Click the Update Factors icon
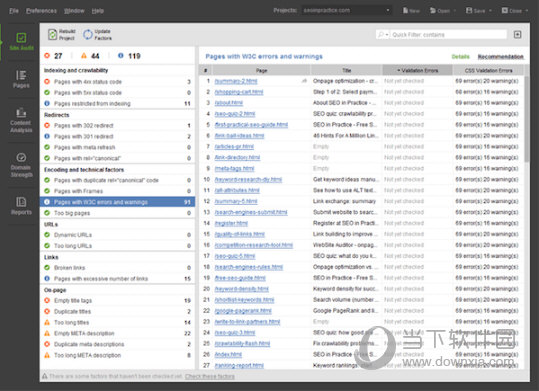This screenshot has height=391, width=539. coord(88,34)
